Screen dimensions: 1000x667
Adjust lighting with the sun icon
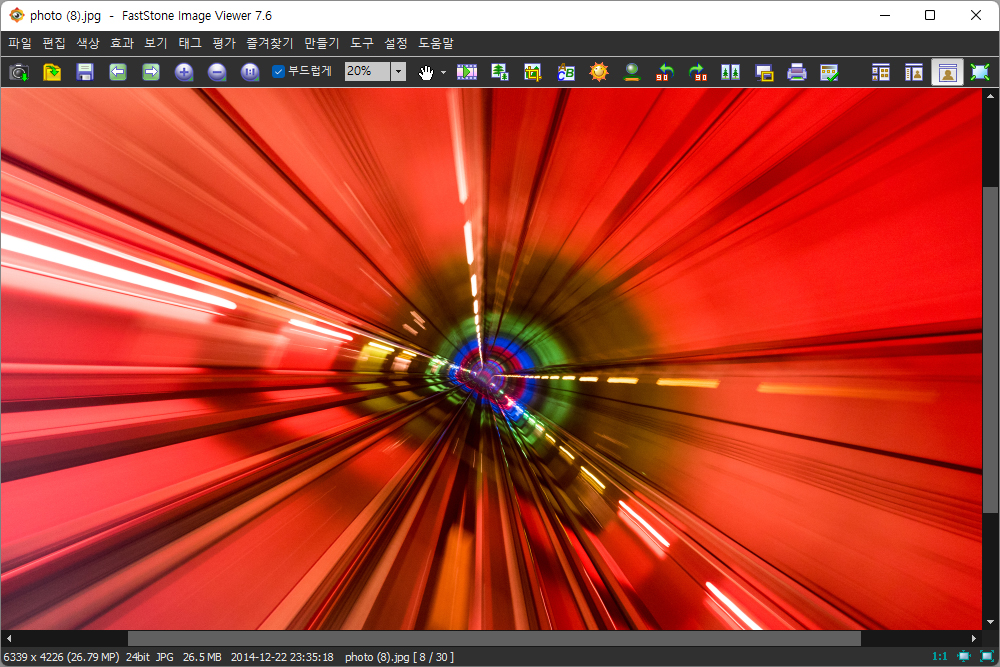click(599, 72)
